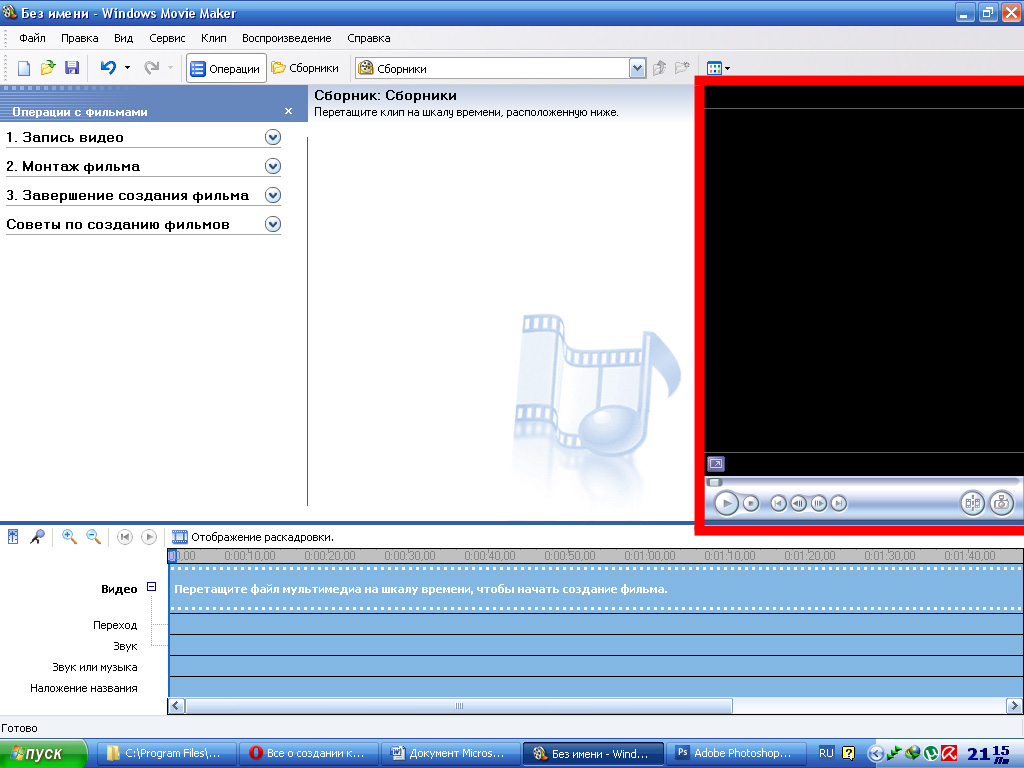1024x768 pixels.
Task: Jump back to the start in preview monitor
Action: click(778, 504)
